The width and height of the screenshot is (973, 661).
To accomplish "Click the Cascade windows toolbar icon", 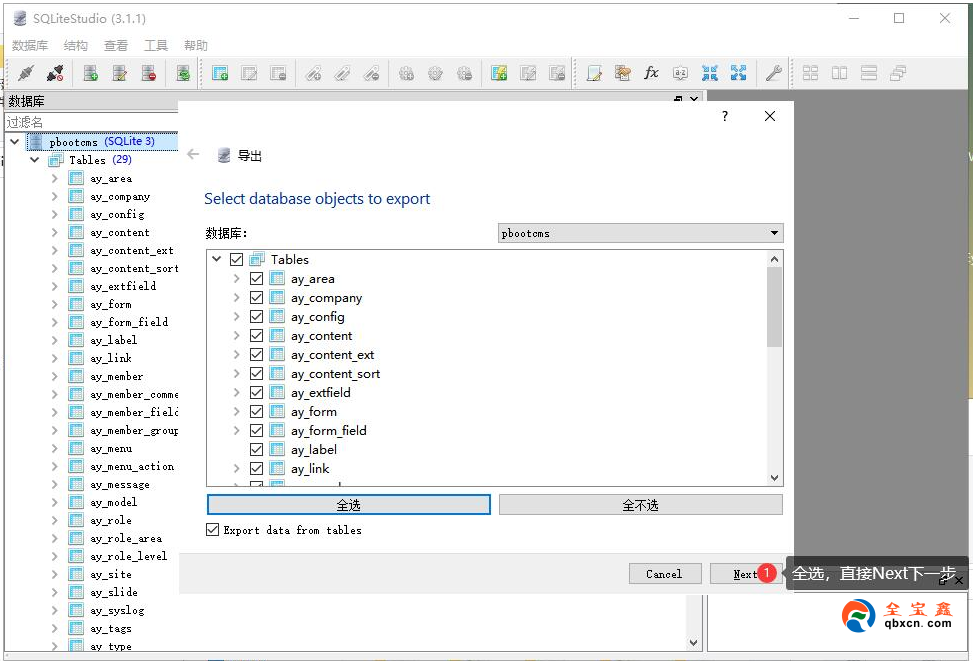I will pos(898,73).
